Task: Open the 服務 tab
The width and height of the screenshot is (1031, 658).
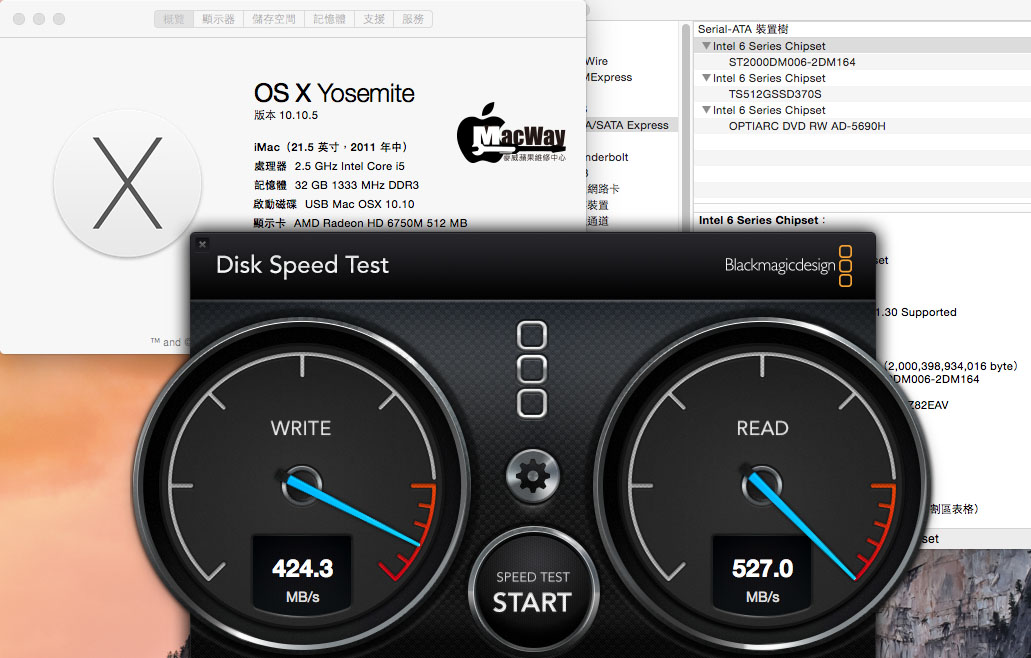Action: pos(413,19)
